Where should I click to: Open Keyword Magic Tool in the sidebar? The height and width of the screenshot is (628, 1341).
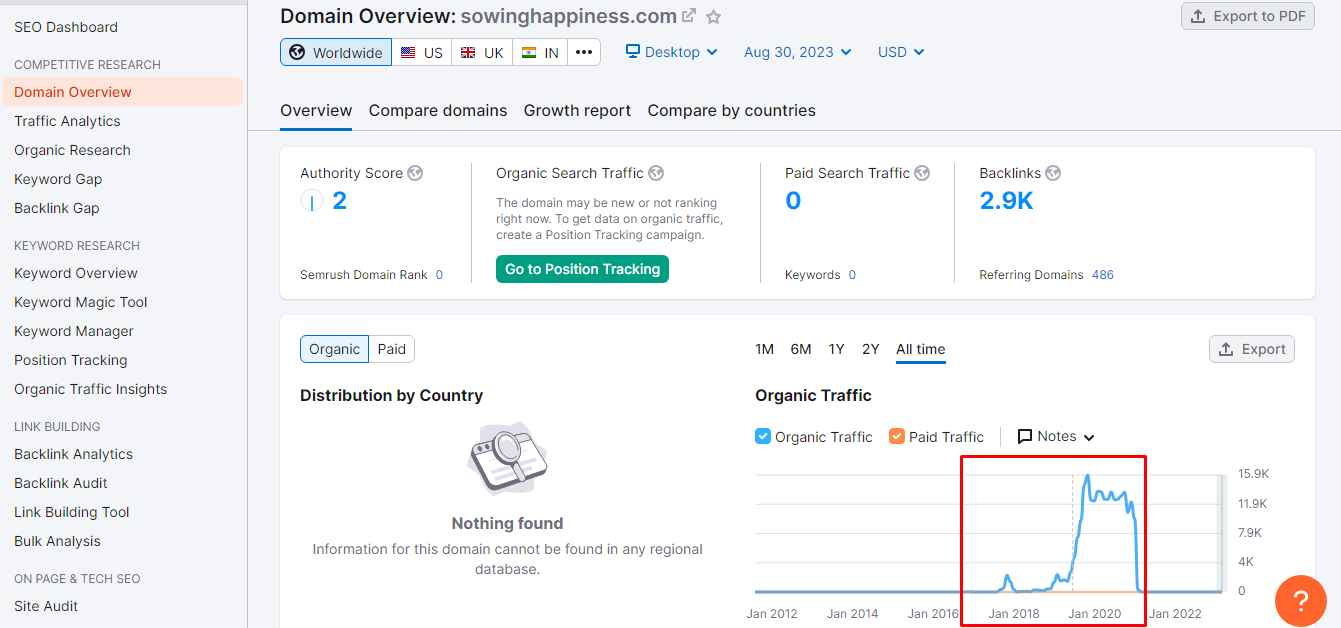pos(81,302)
